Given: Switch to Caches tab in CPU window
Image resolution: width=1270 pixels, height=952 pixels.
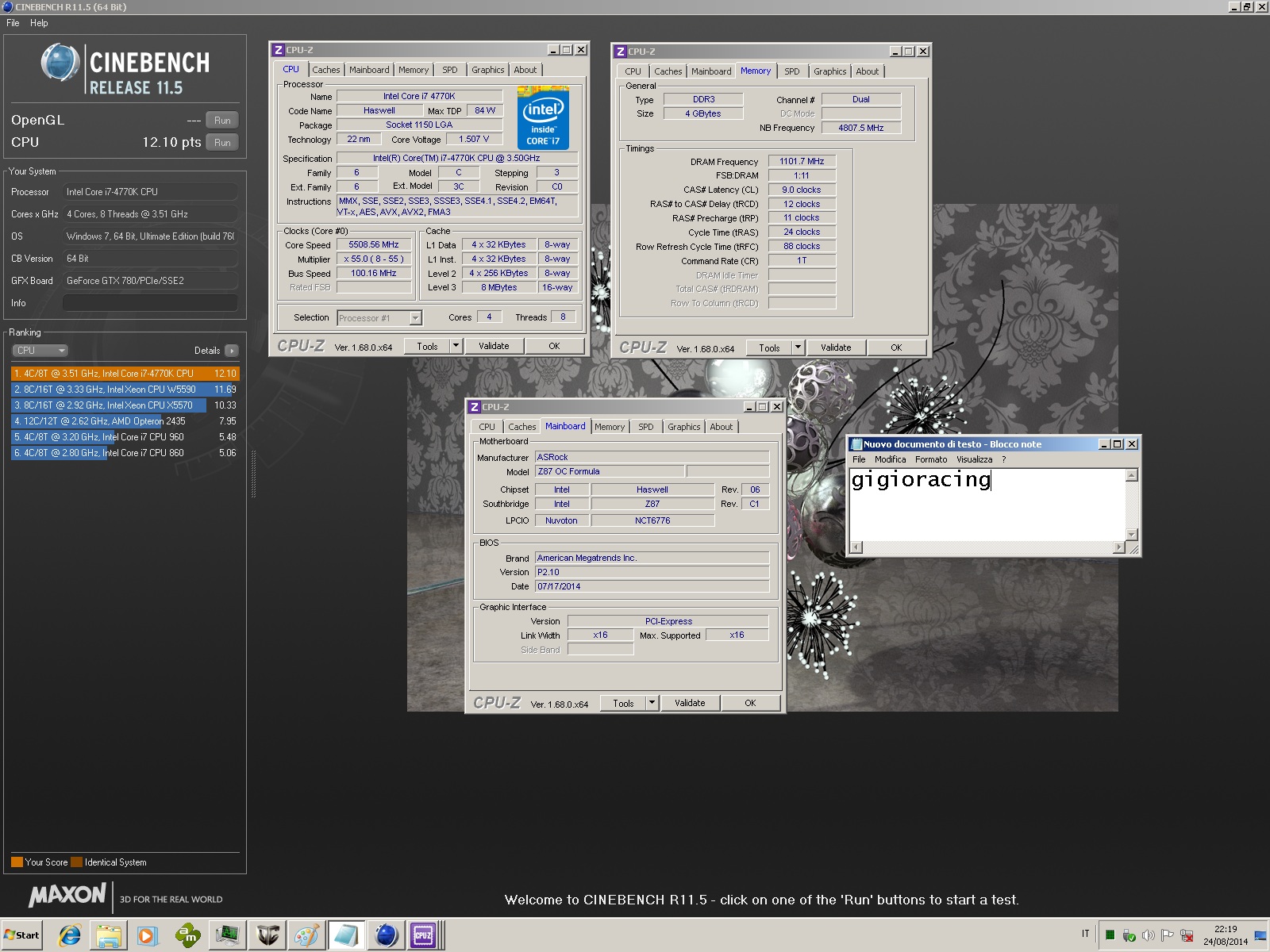Looking at the screenshot, I should tap(325, 70).
